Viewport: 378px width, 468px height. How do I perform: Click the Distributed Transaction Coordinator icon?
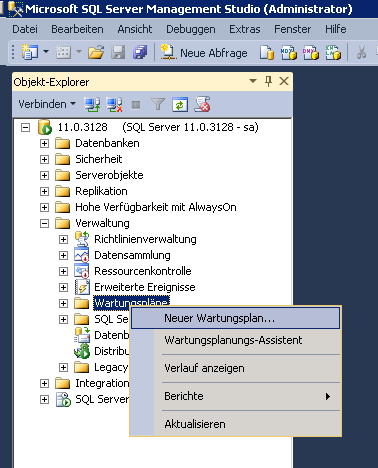pos(82,351)
